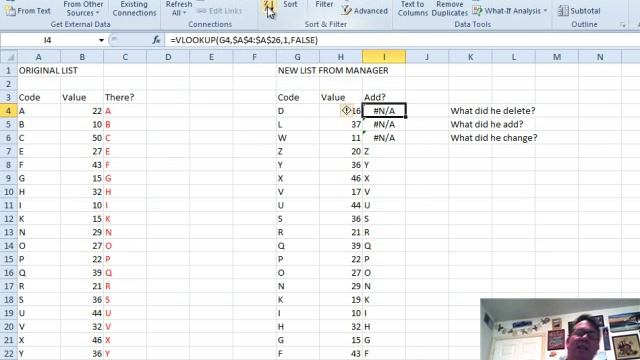
Task: Click the Subtotal icon
Action: [x=563, y=11]
